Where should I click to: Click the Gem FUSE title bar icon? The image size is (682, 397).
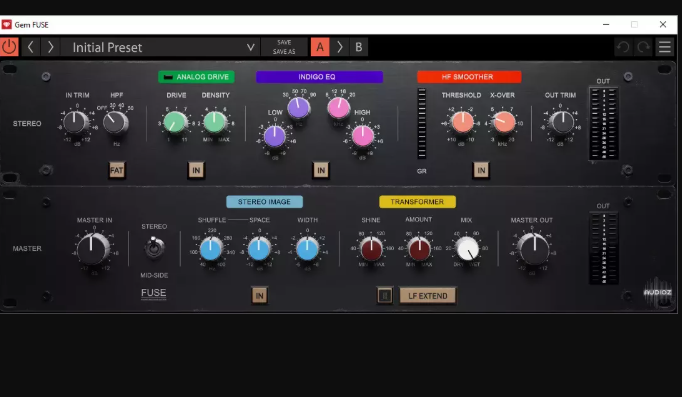(7, 24)
